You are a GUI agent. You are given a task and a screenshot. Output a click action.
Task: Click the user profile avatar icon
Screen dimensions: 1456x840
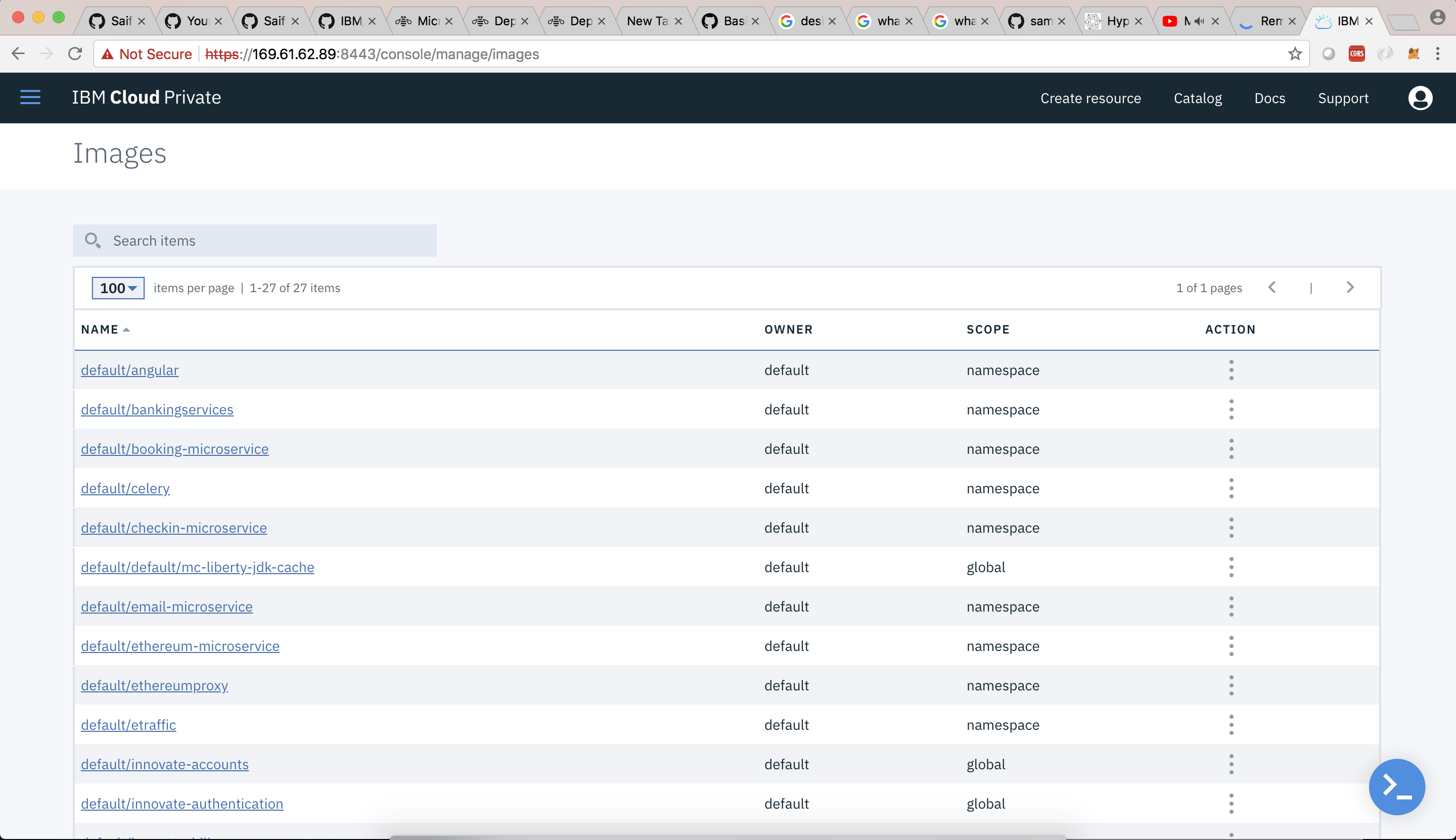click(x=1420, y=98)
